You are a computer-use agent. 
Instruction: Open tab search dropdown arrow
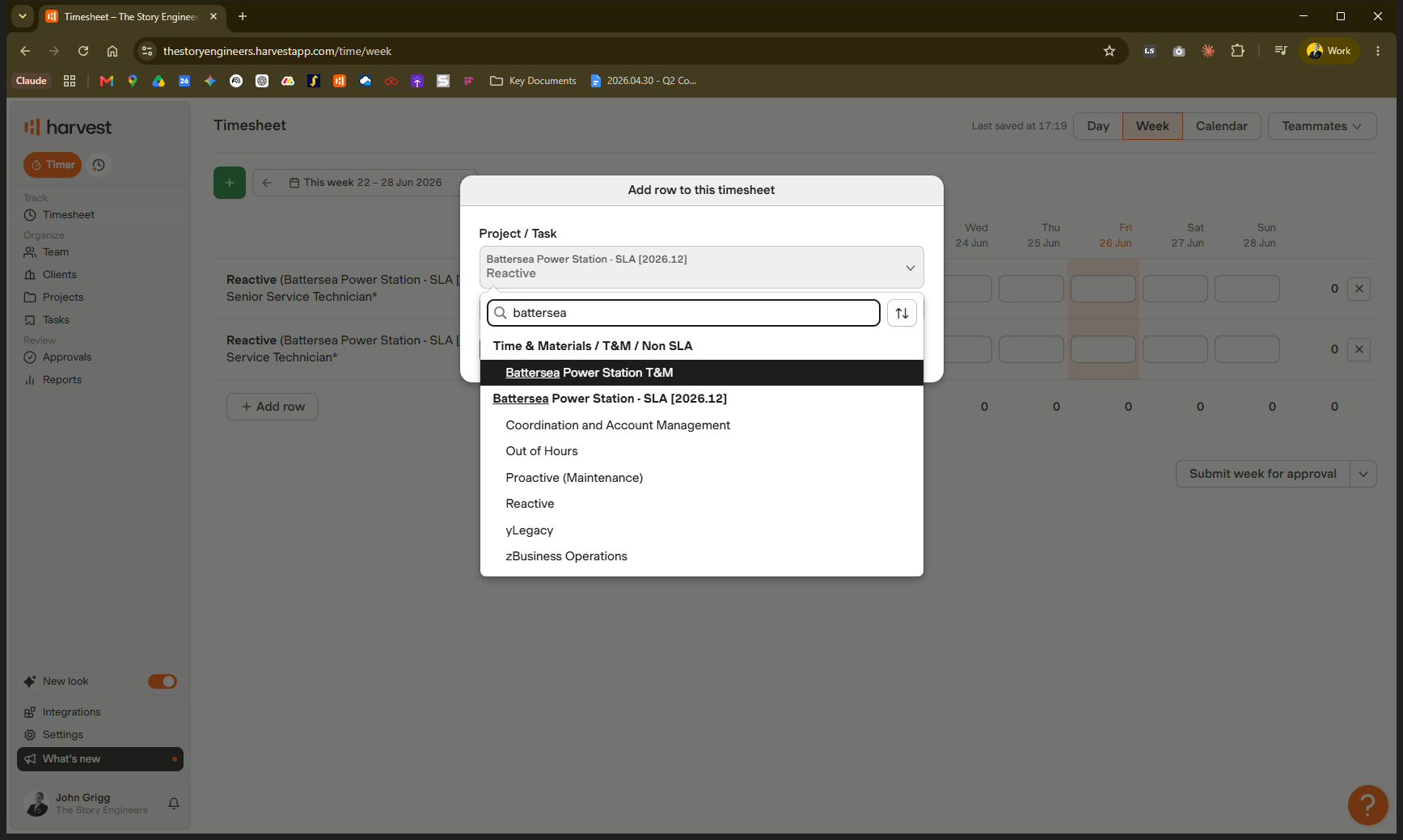[x=23, y=16]
